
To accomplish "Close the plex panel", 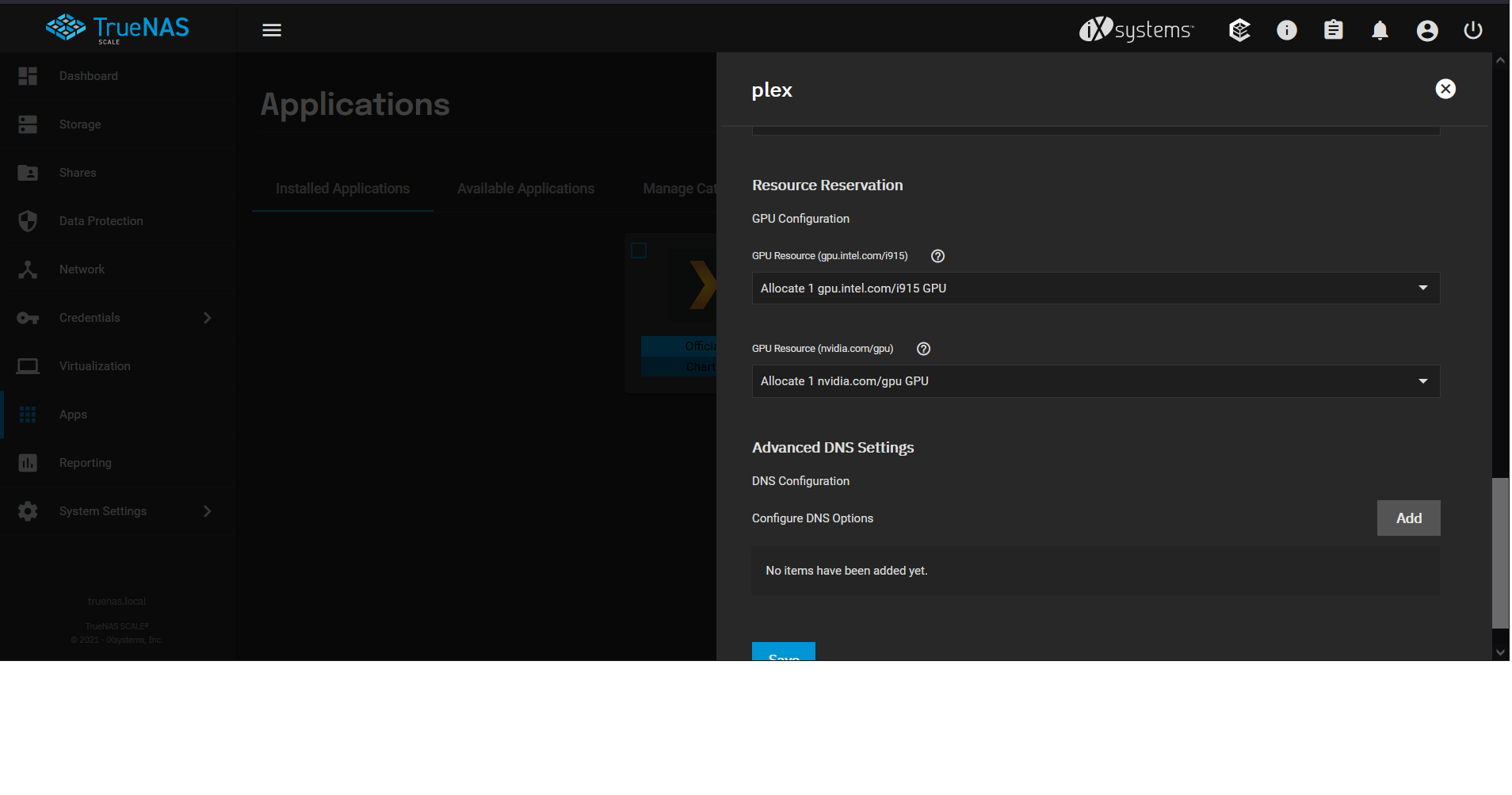I will coord(1445,89).
